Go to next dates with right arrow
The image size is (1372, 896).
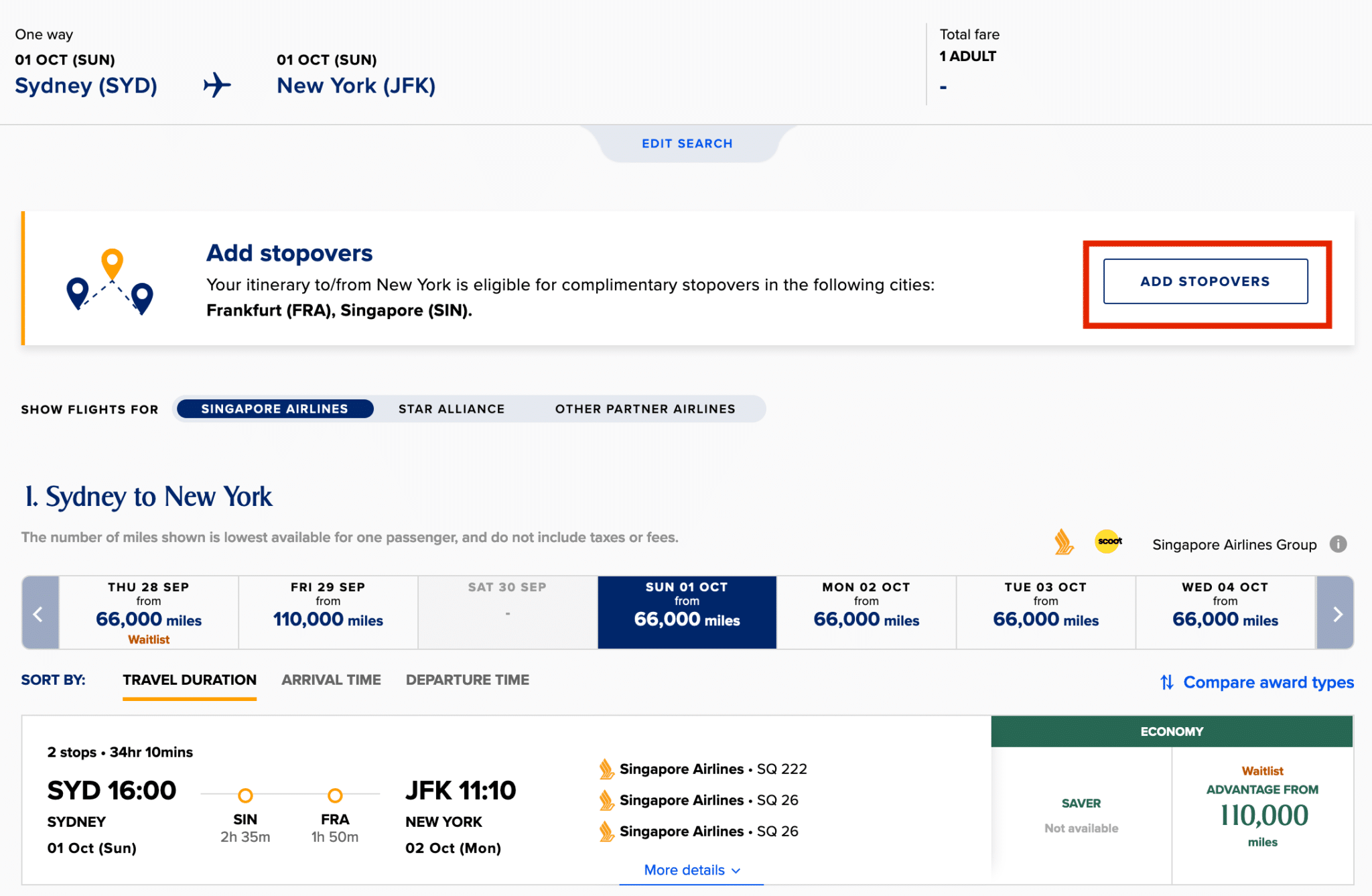(1336, 613)
